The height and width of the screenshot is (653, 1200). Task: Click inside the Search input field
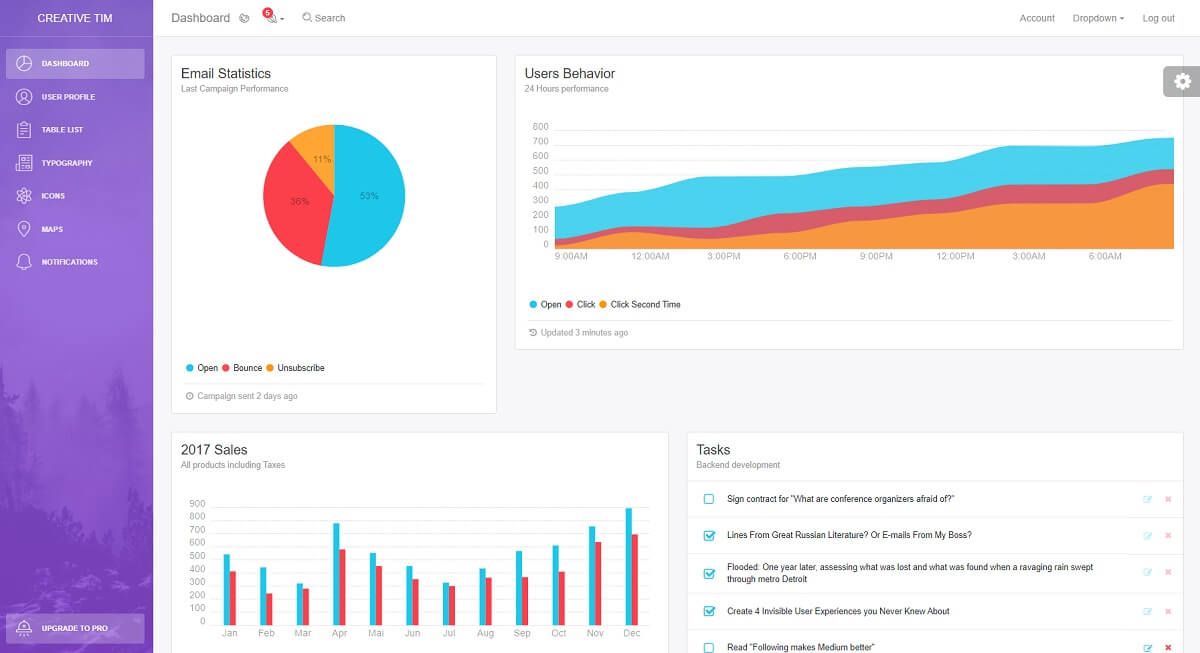(328, 17)
